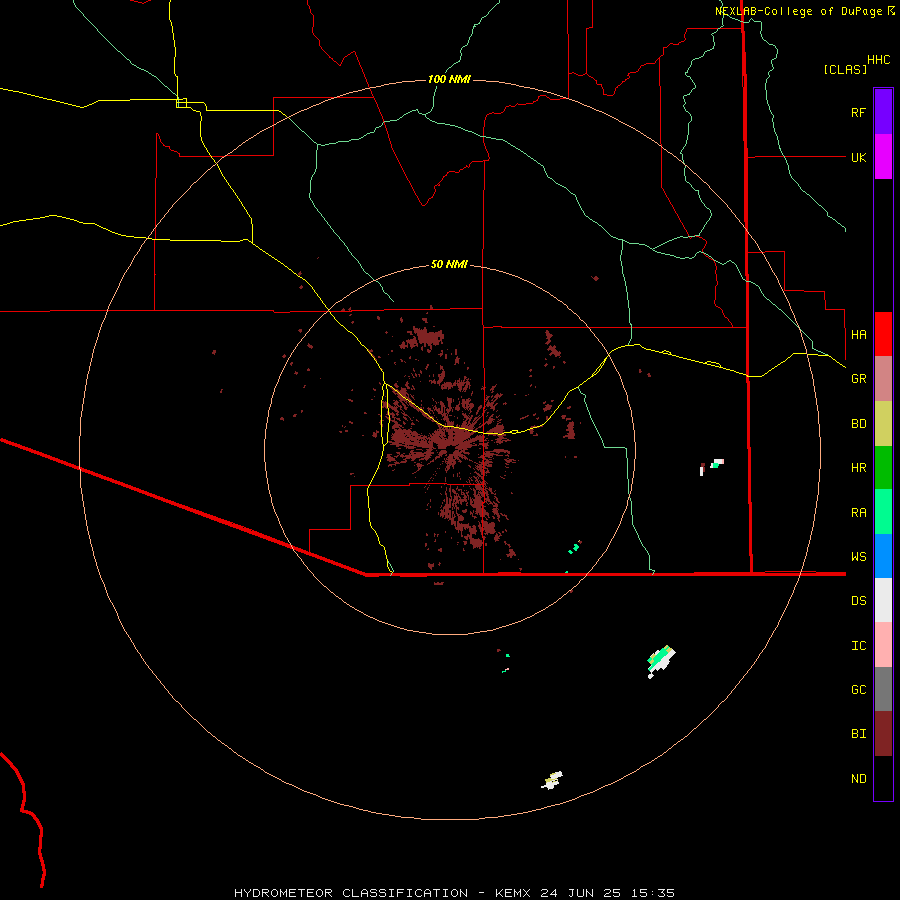Click the bright green RA swatch

[883, 512]
